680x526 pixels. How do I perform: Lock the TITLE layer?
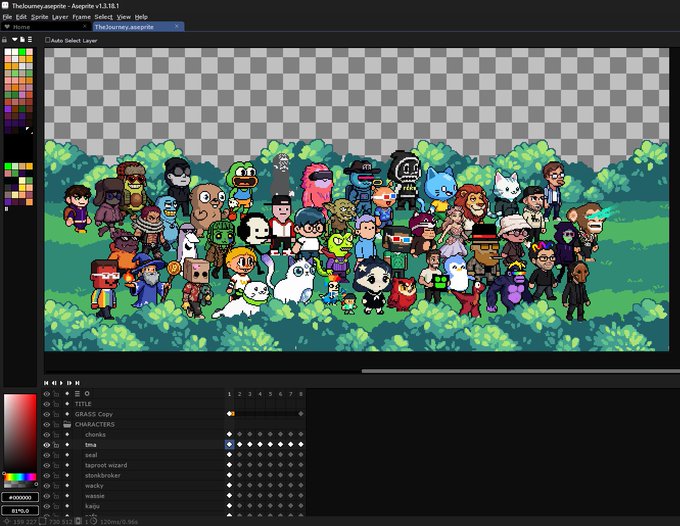(56, 404)
